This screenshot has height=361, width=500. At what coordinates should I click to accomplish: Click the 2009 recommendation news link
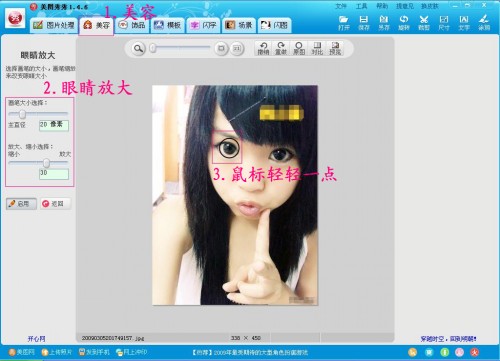tap(250, 352)
